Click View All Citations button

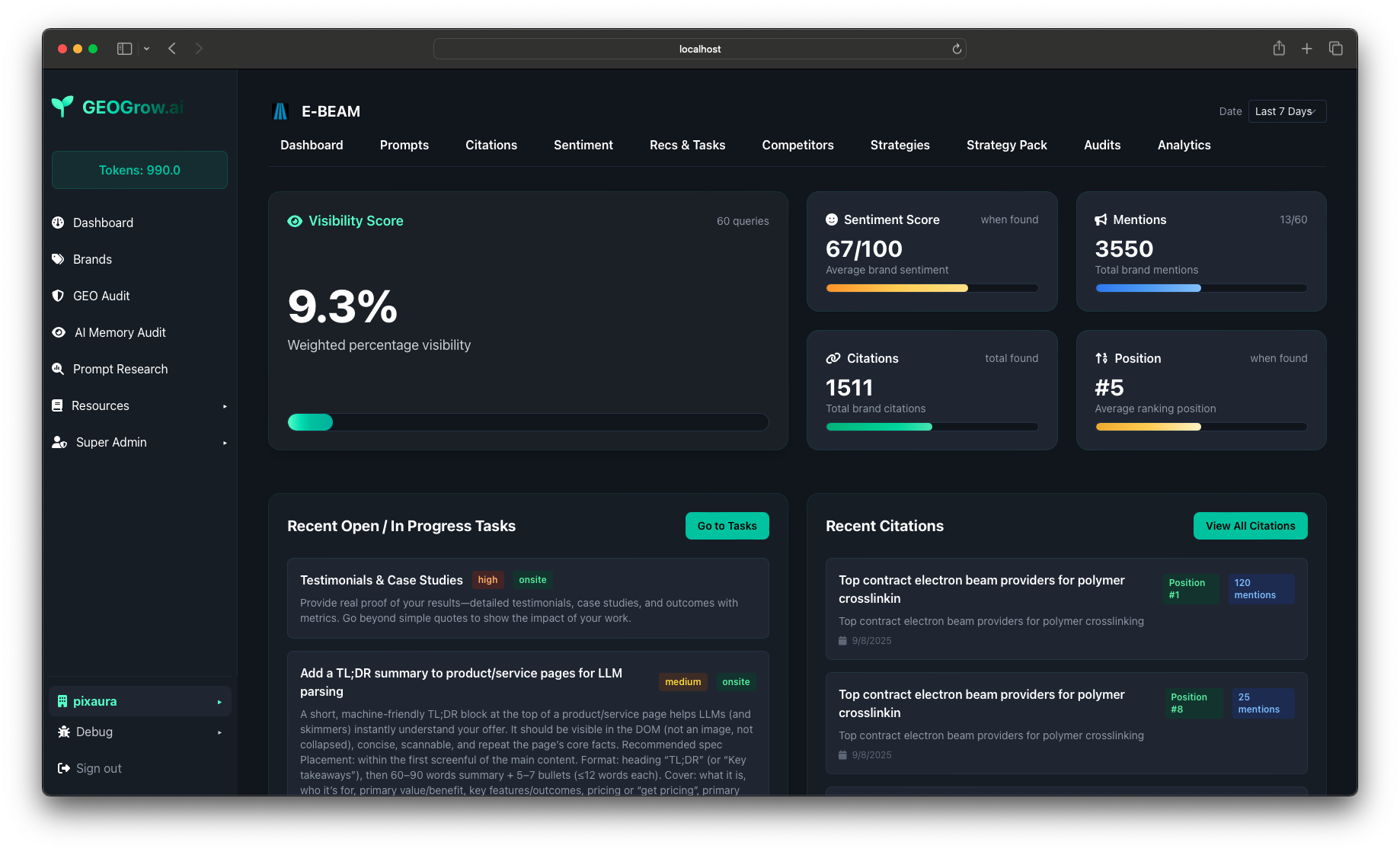click(1250, 526)
